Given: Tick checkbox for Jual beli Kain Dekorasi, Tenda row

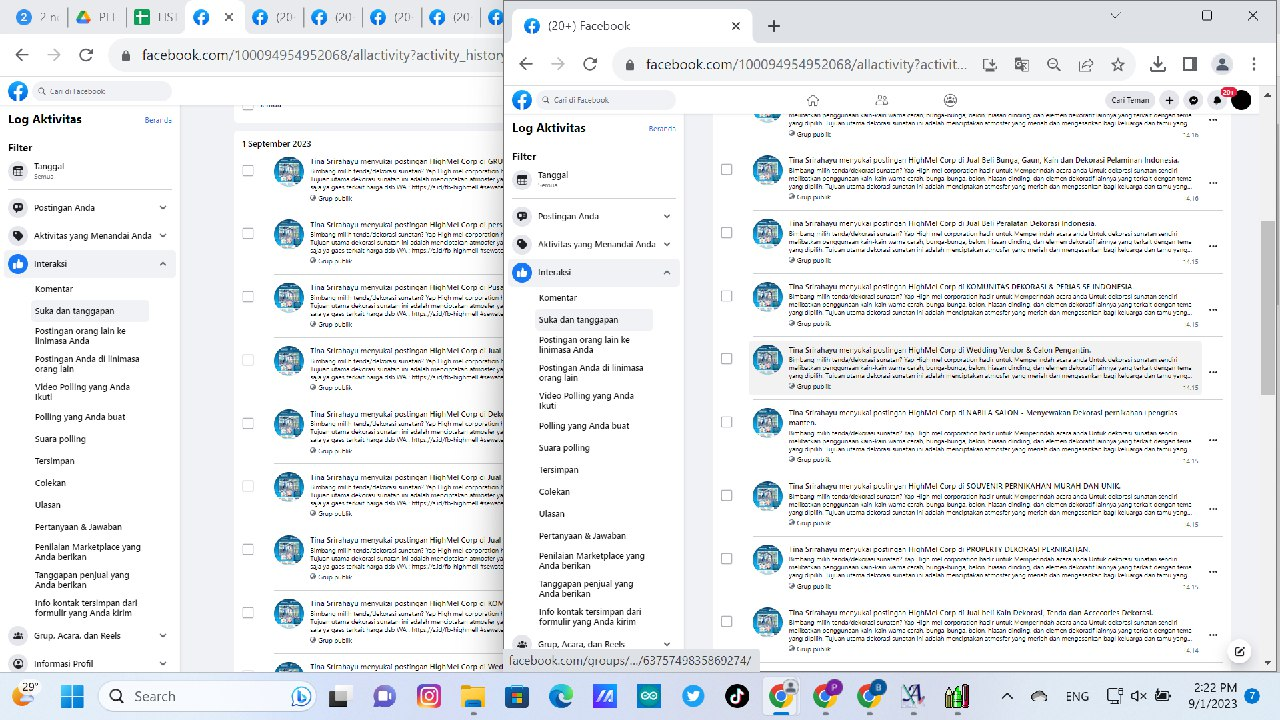Looking at the screenshot, I should click(x=726, y=622).
